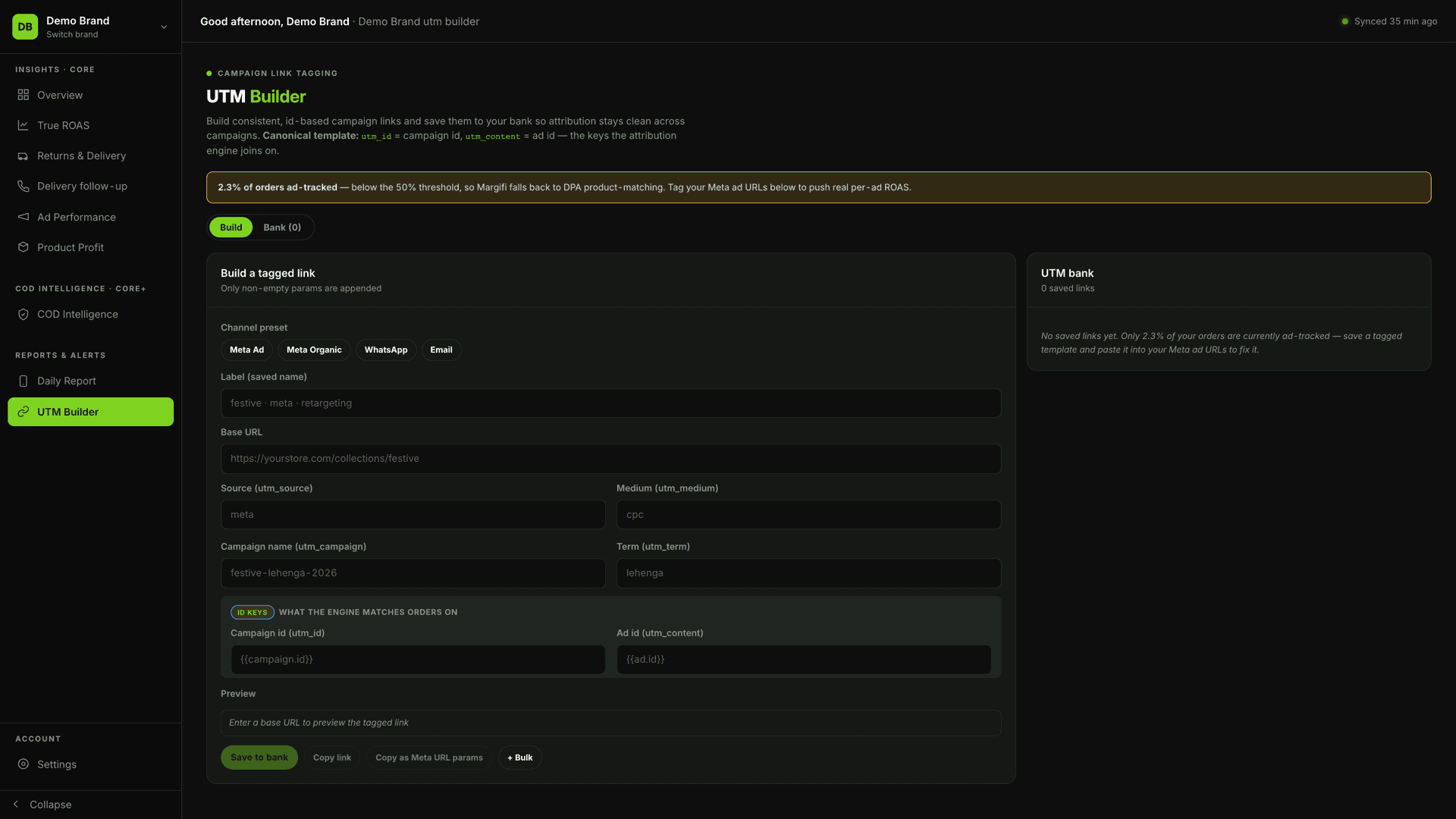Click the 'CAMPAIGN LINK TAGGING' label
The image size is (1456, 819).
[x=278, y=74]
